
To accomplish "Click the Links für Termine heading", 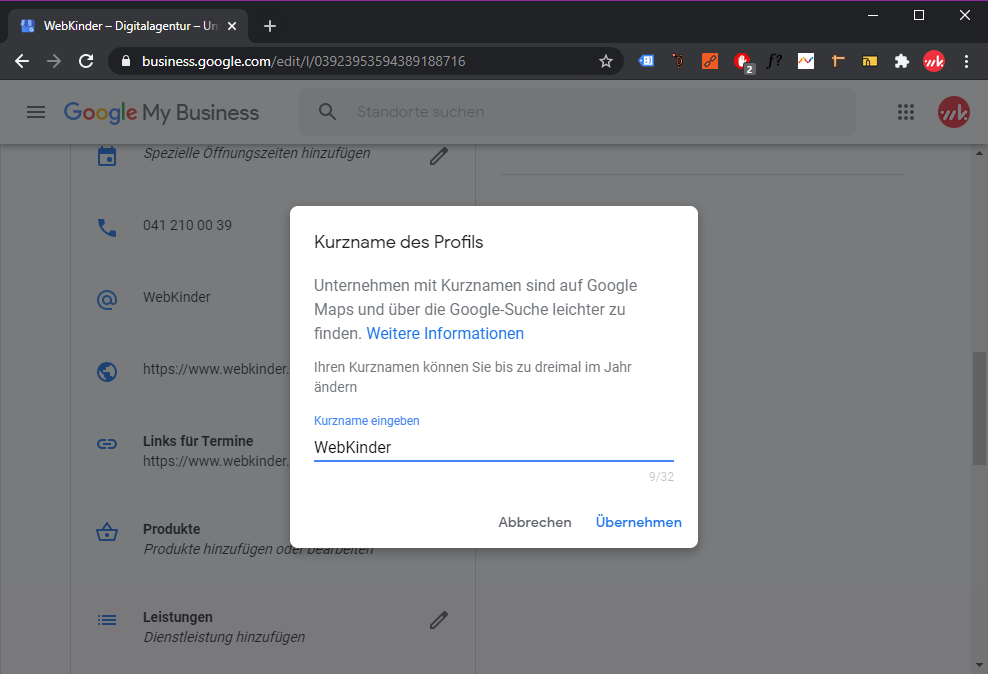I will (x=198, y=441).
